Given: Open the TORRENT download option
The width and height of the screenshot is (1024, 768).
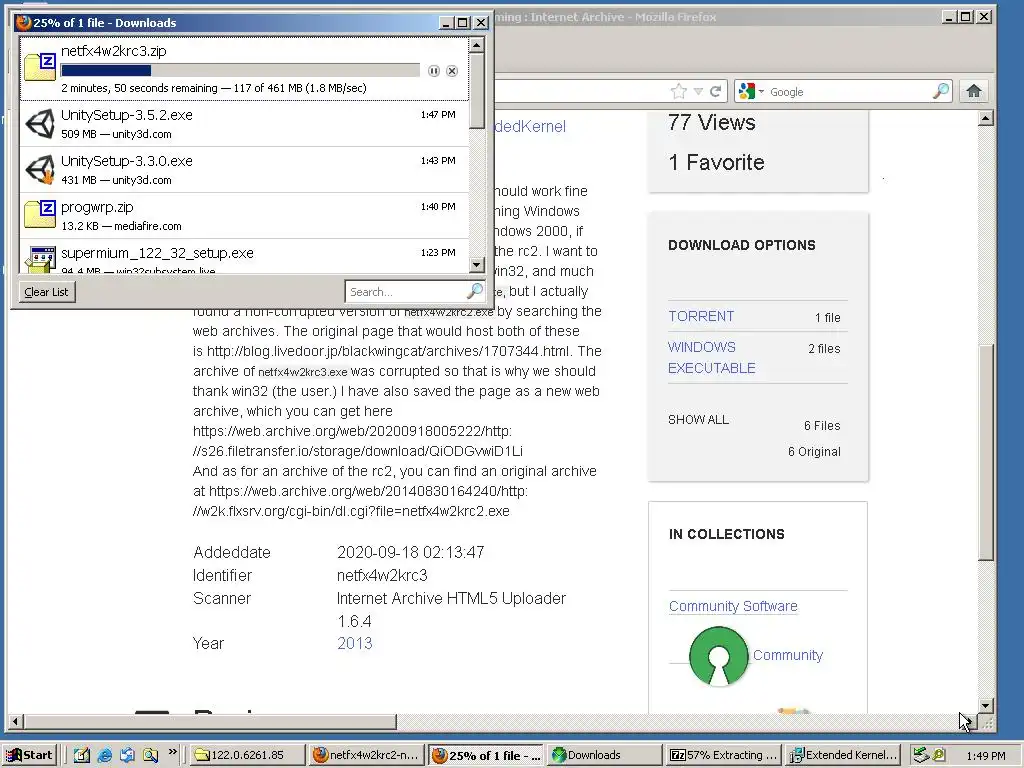Looking at the screenshot, I should click(x=701, y=316).
